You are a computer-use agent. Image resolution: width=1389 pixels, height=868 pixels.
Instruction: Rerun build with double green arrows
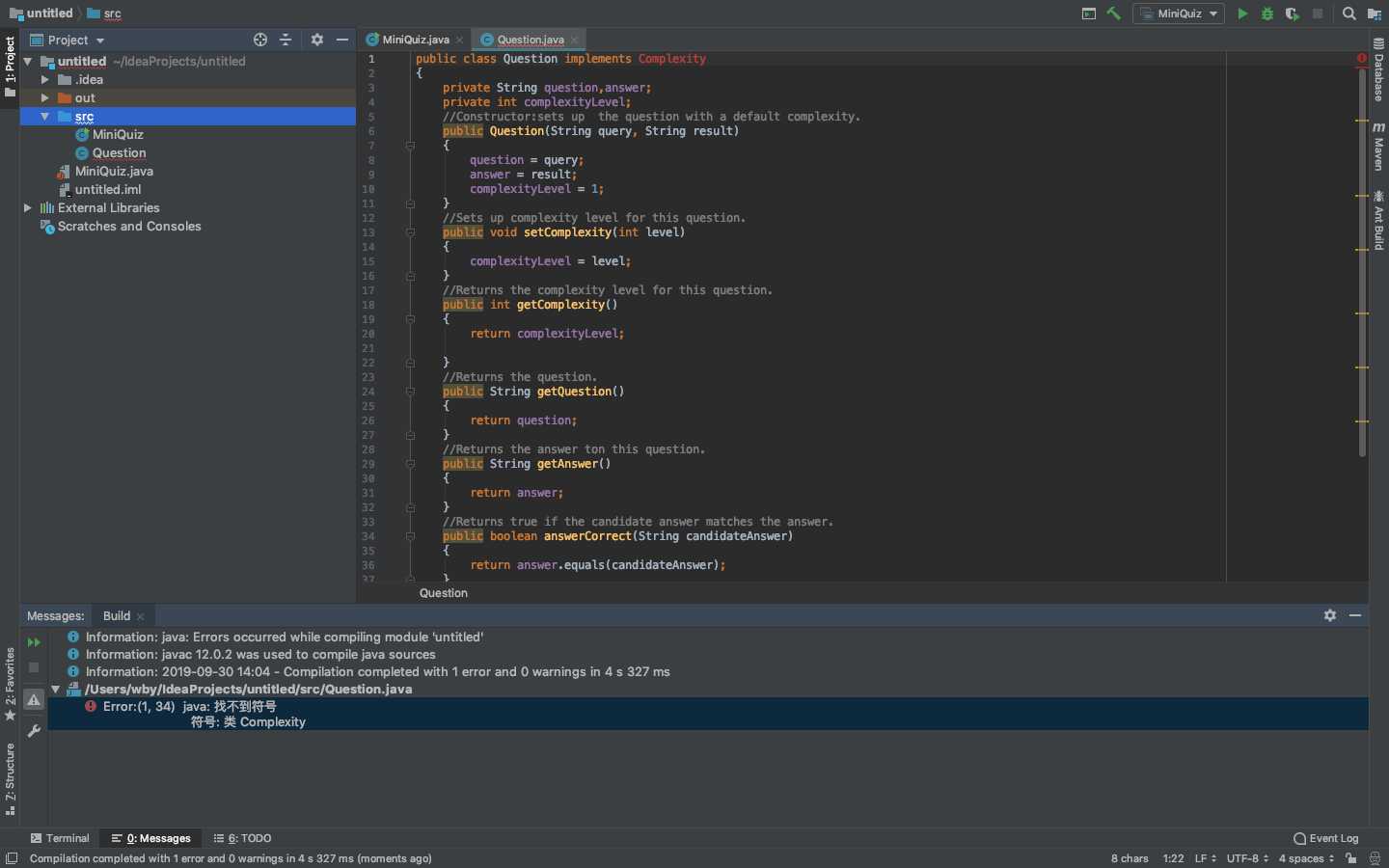(x=34, y=642)
